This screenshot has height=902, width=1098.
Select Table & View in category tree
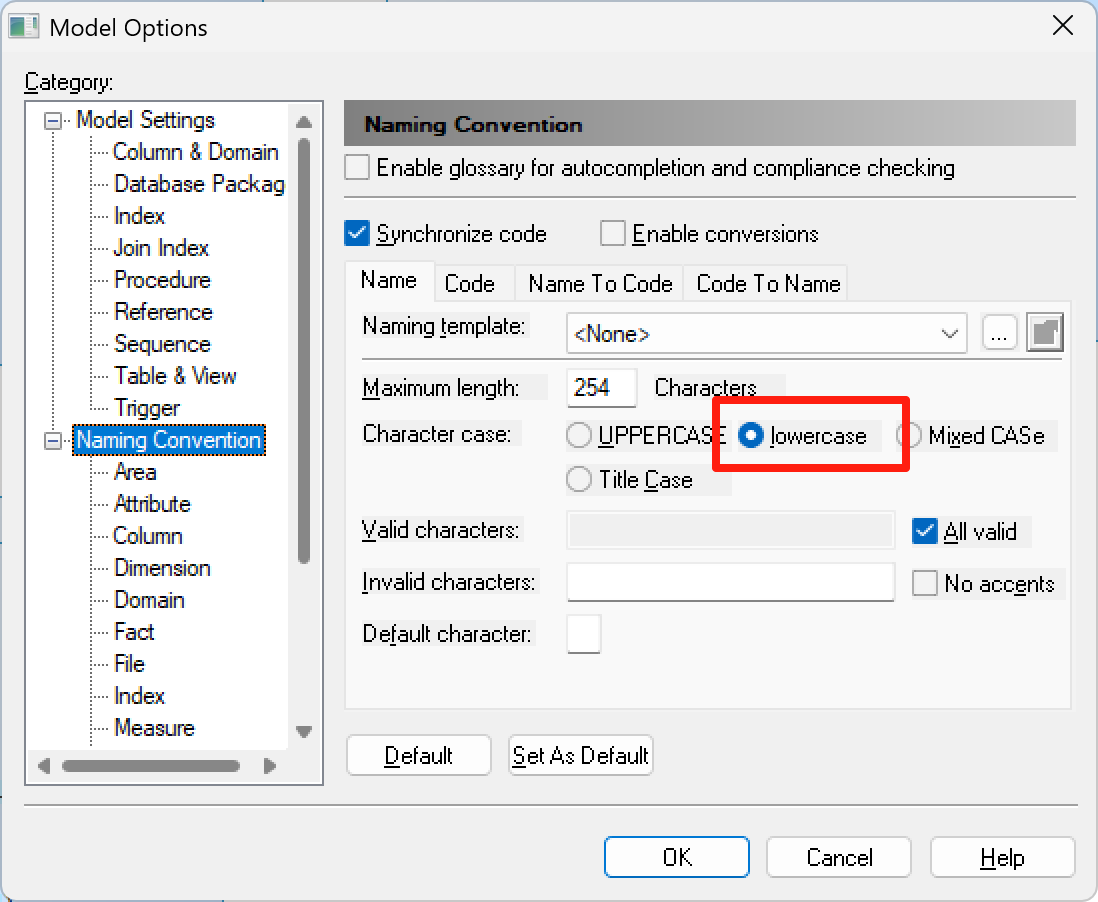coord(175,376)
